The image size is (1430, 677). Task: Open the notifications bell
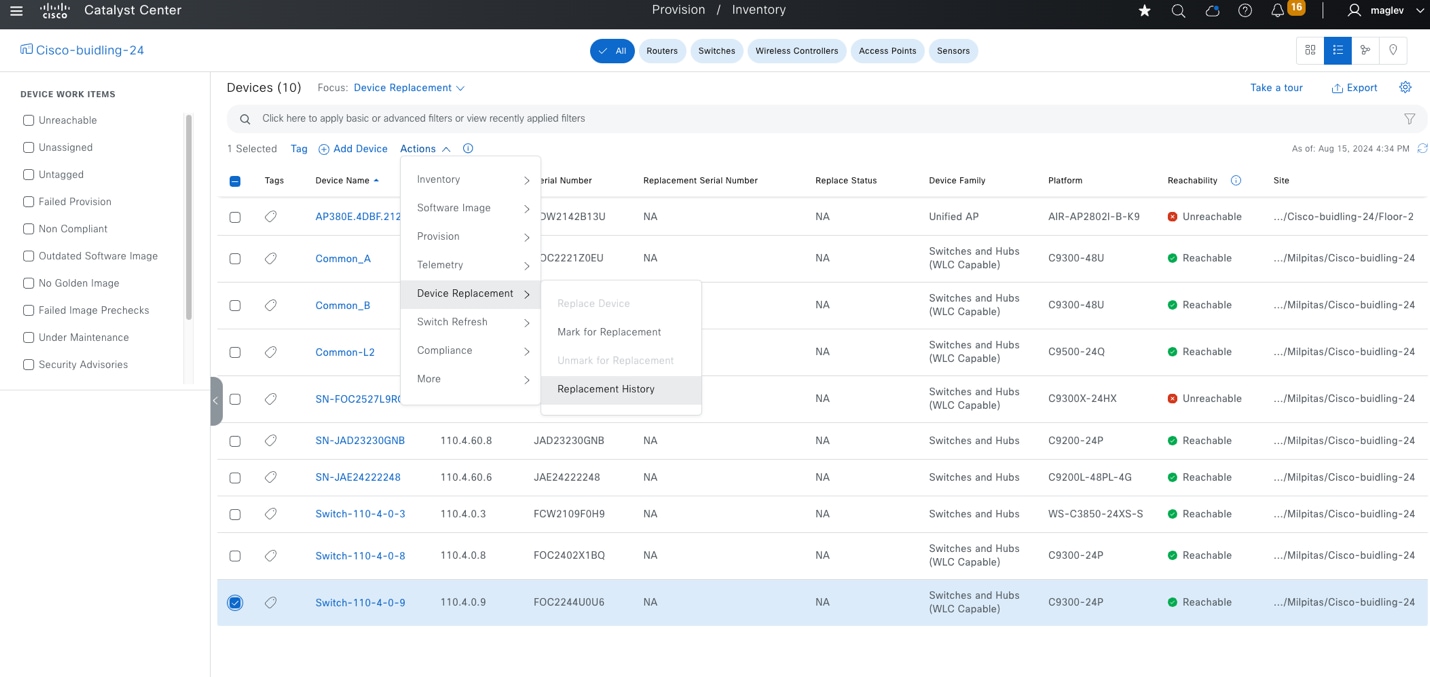pos(1277,11)
